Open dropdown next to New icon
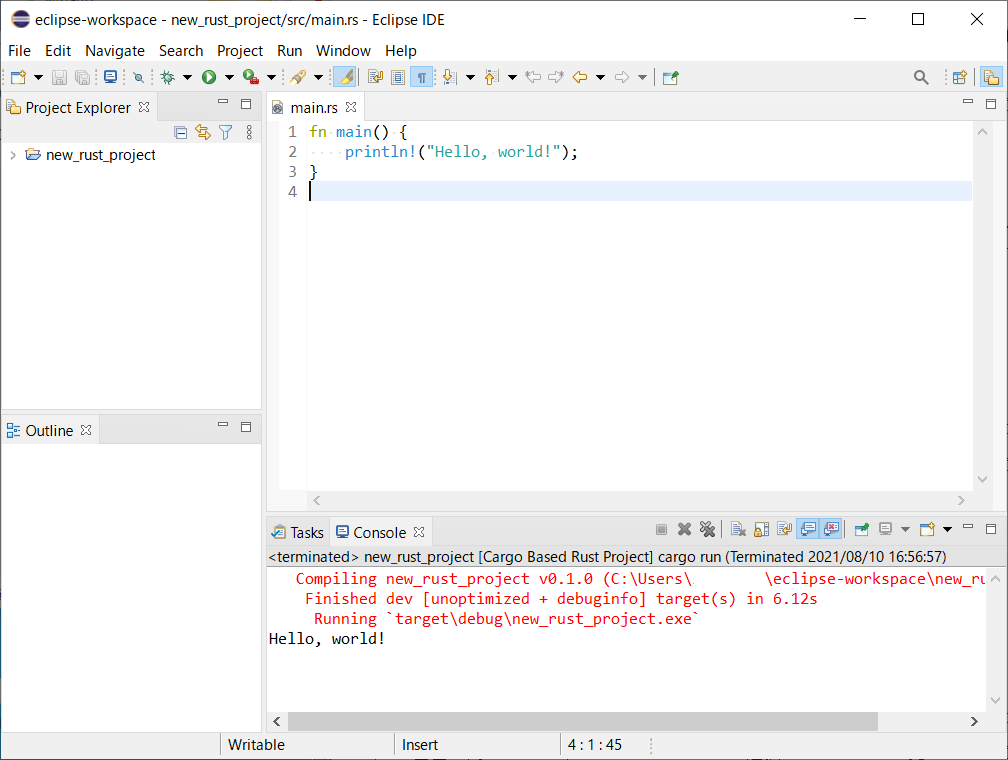The height and width of the screenshot is (760, 1008). click(x=39, y=77)
